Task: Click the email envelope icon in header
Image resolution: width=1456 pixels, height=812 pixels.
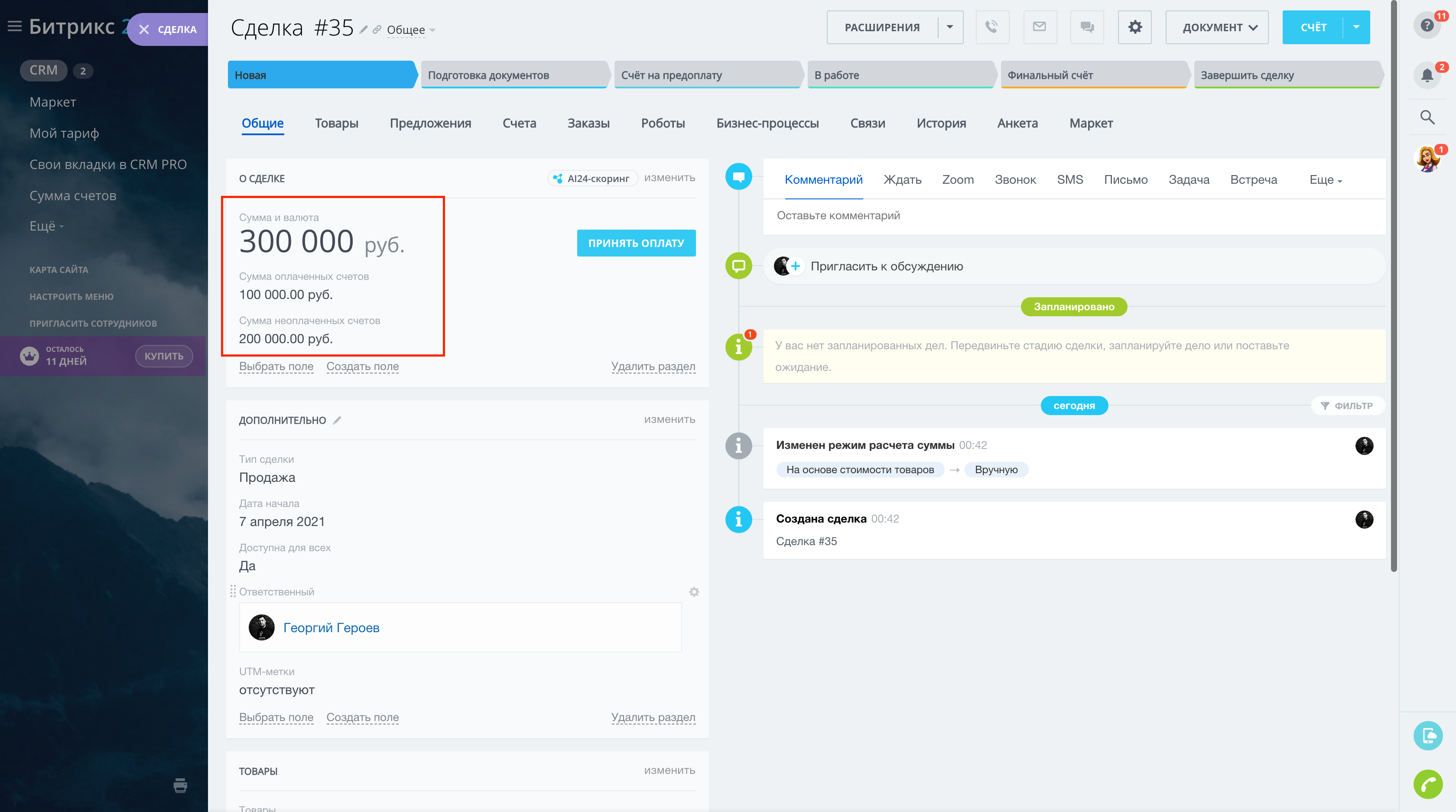Action: click(x=1040, y=27)
